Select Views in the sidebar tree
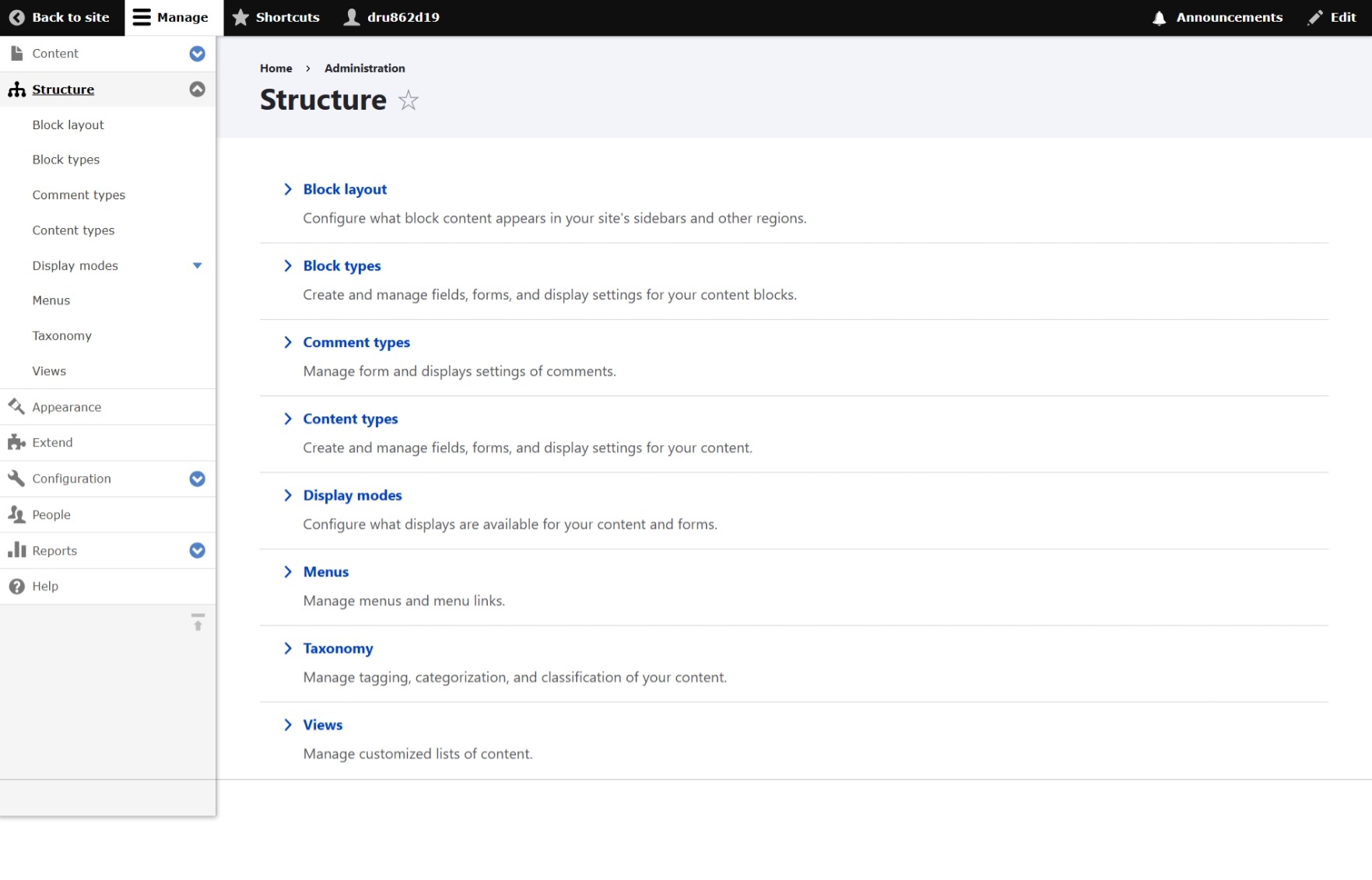 (49, 371)
